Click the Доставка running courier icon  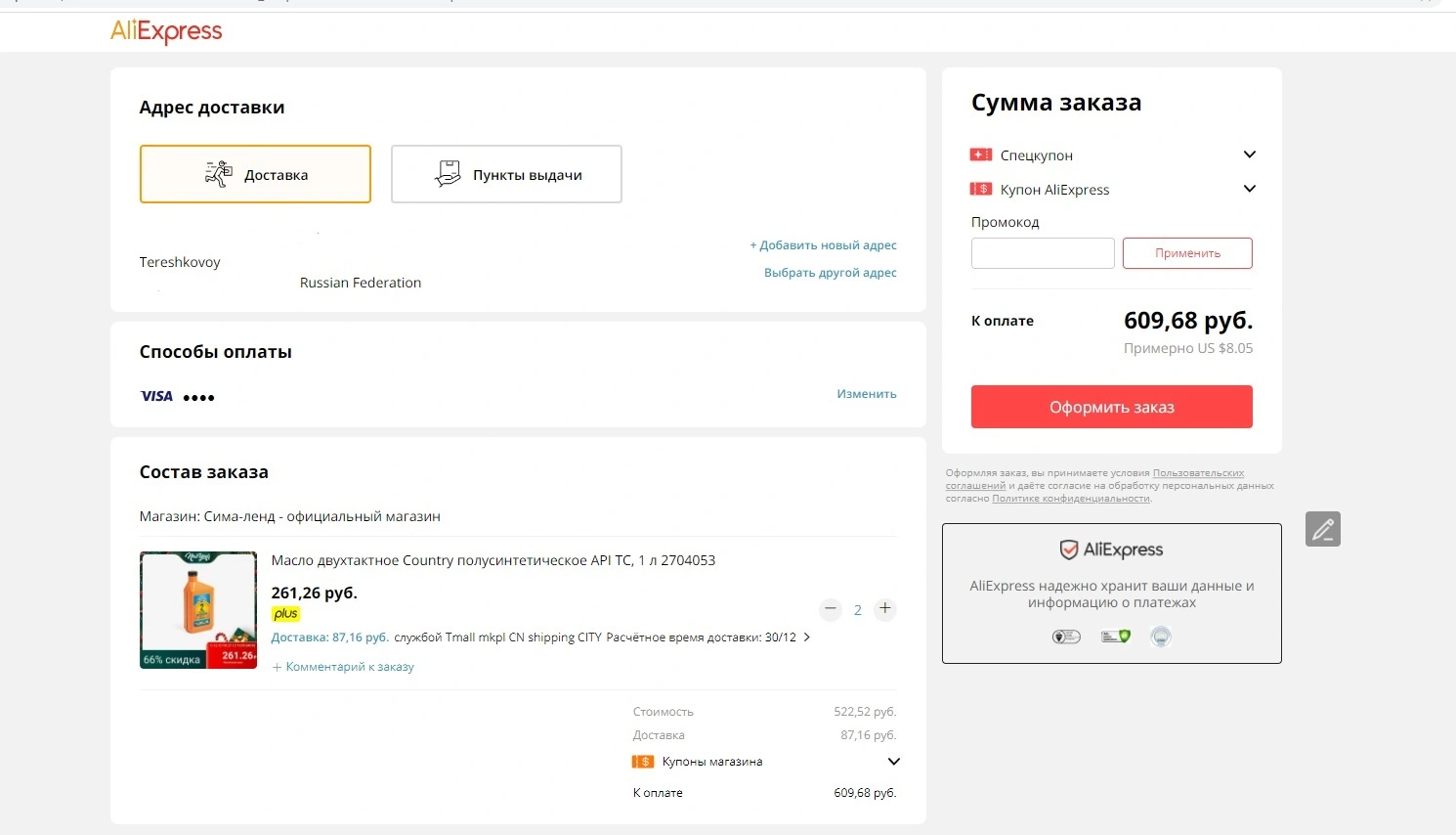[218, 174]
